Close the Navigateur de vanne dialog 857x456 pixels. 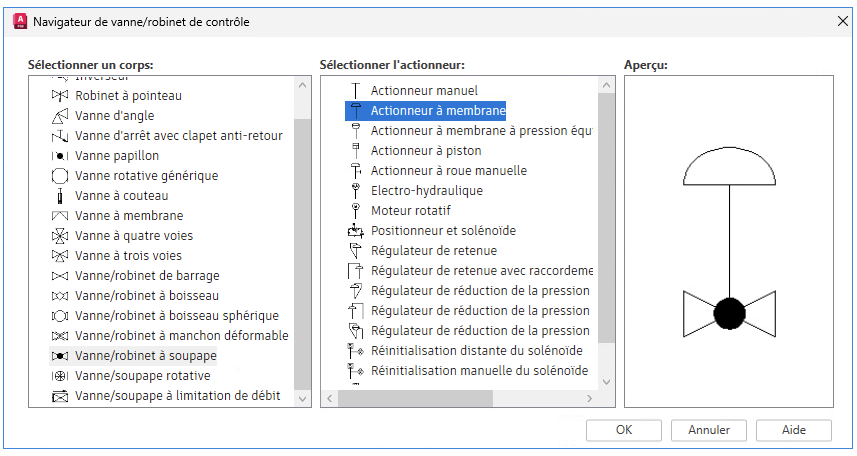(838, 21)
